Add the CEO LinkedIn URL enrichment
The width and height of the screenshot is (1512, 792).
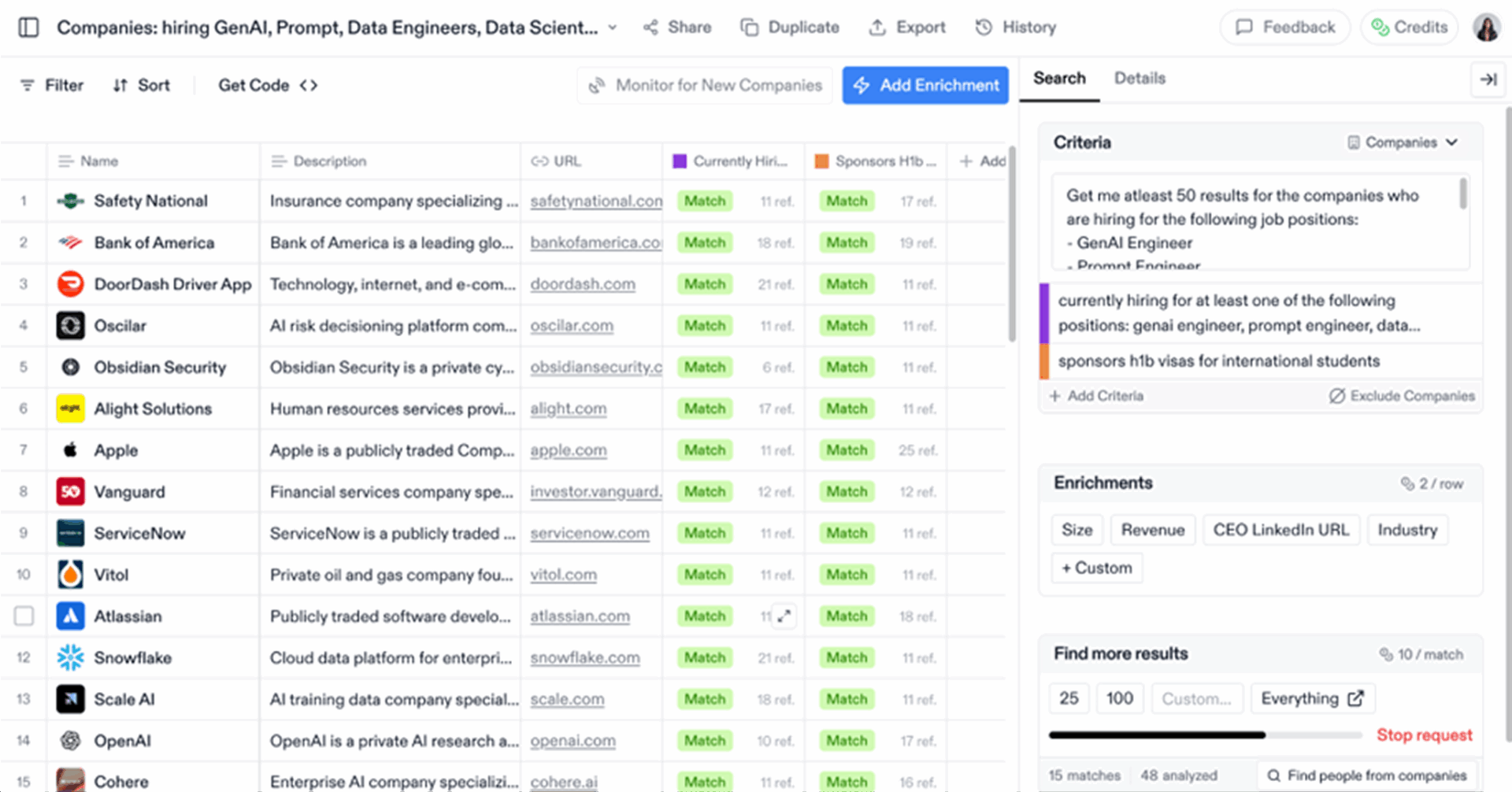point(1281,530)
